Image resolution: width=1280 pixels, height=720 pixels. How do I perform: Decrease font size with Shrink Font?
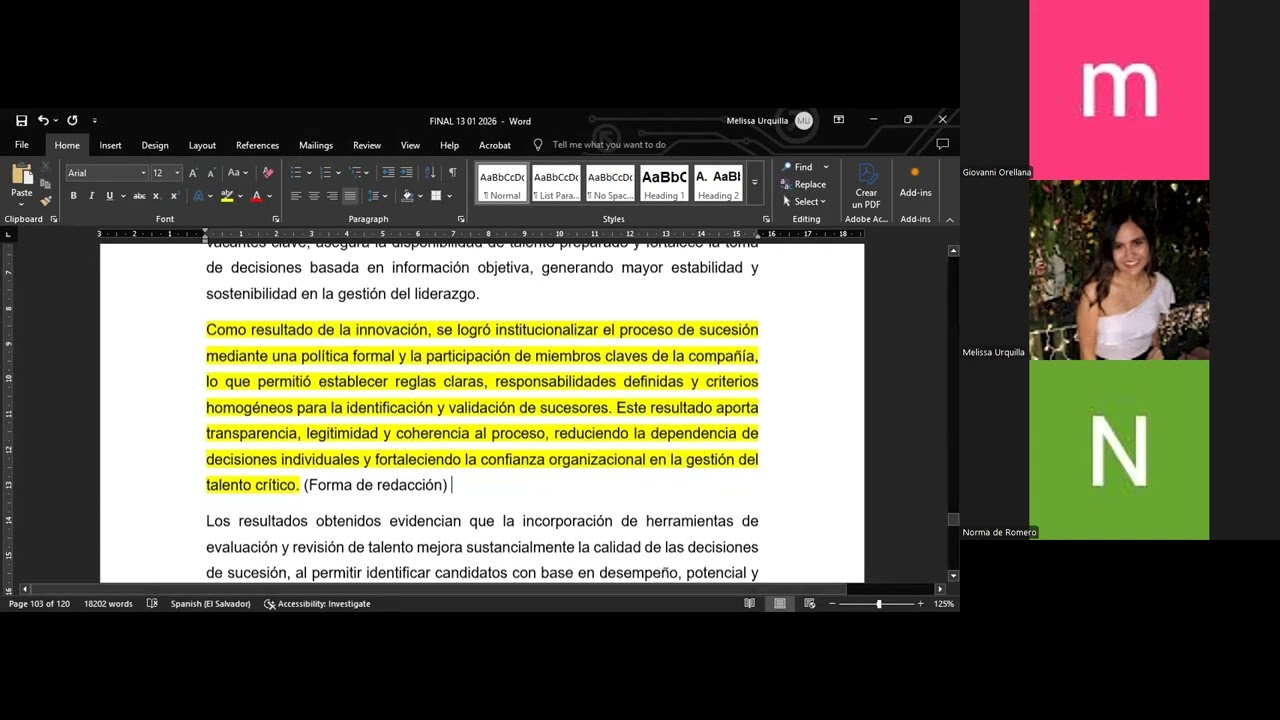pyautogui.click(x=211, y=173)
